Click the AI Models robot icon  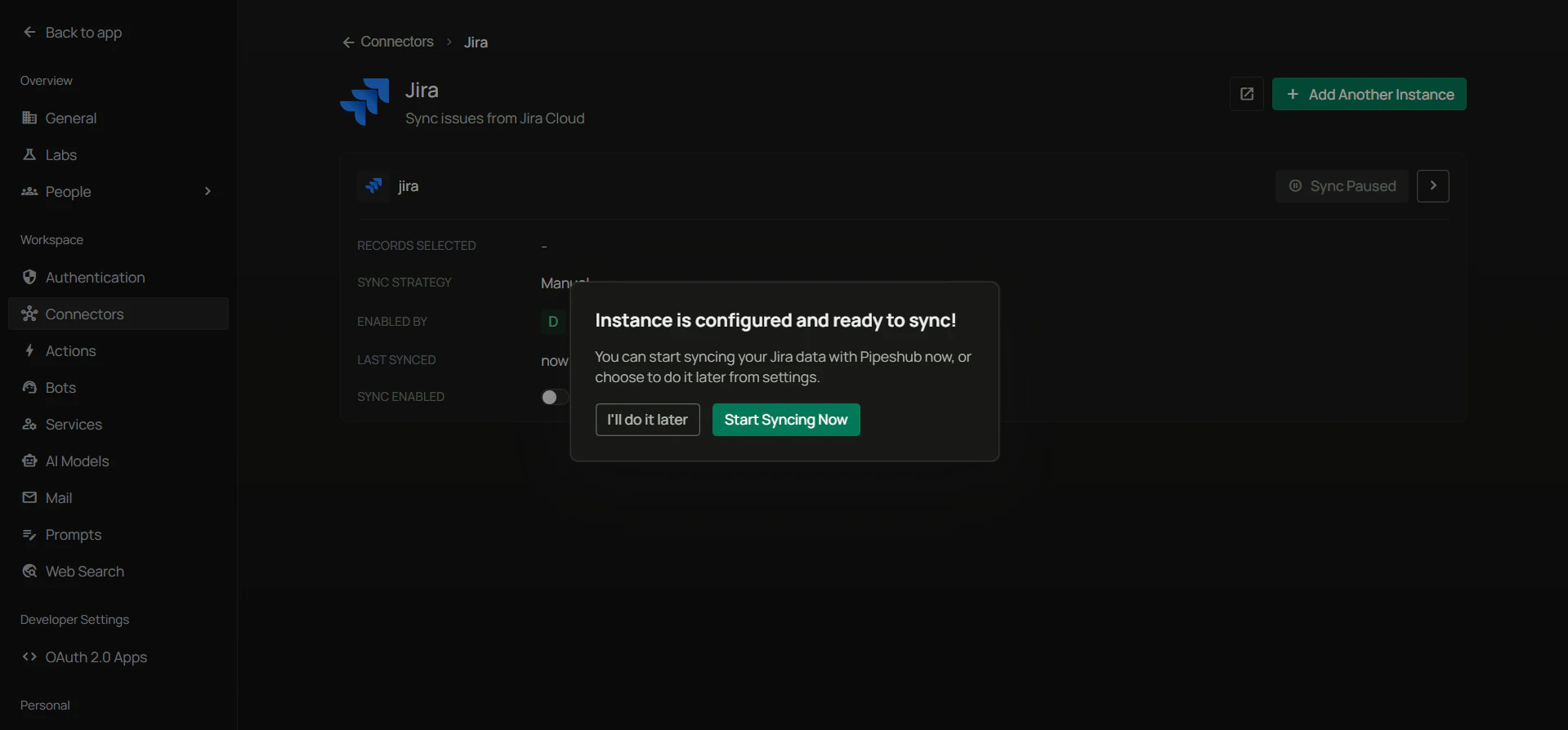pos(29,461)
